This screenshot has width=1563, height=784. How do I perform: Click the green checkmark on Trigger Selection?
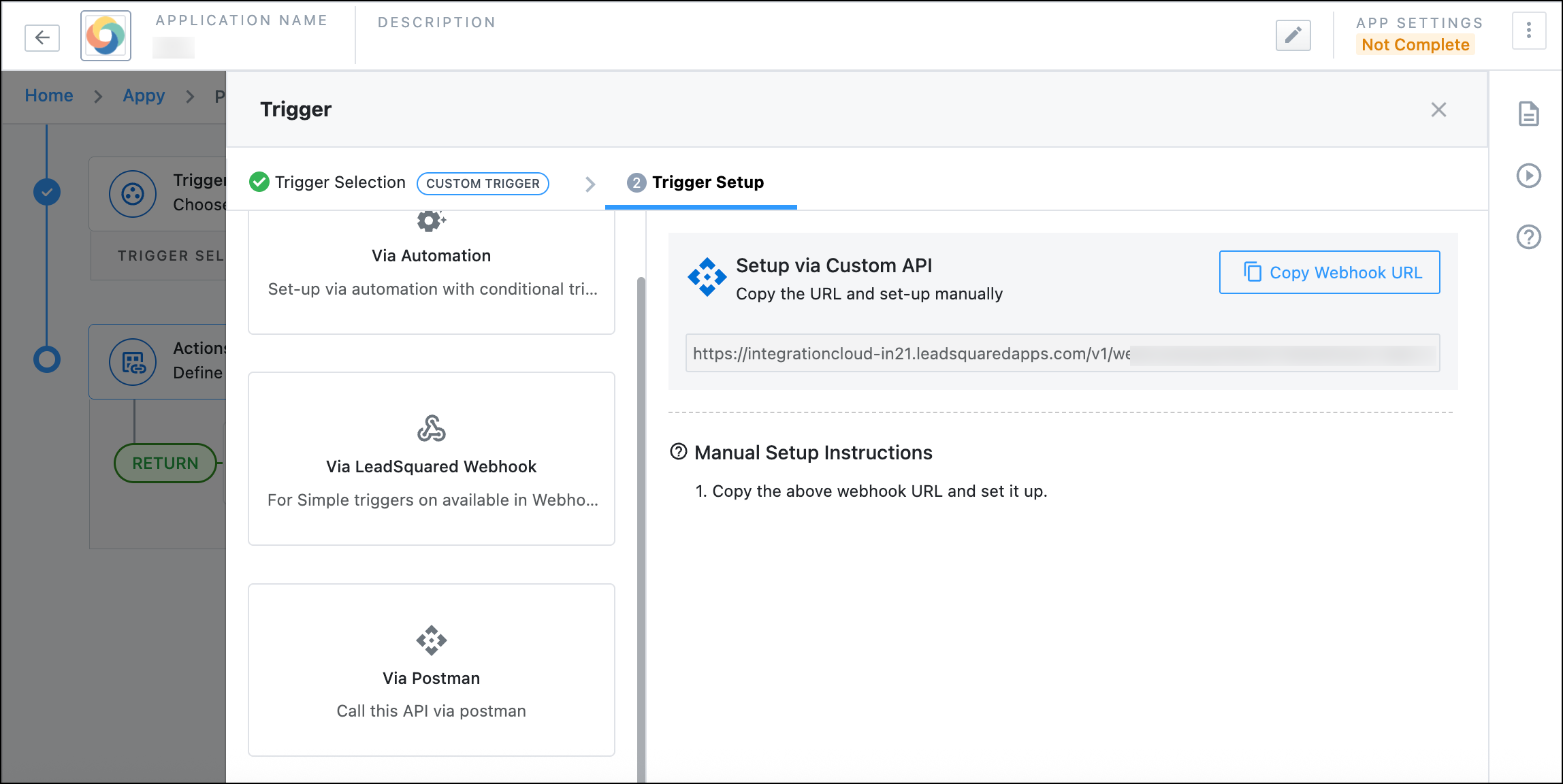point(259,182)
